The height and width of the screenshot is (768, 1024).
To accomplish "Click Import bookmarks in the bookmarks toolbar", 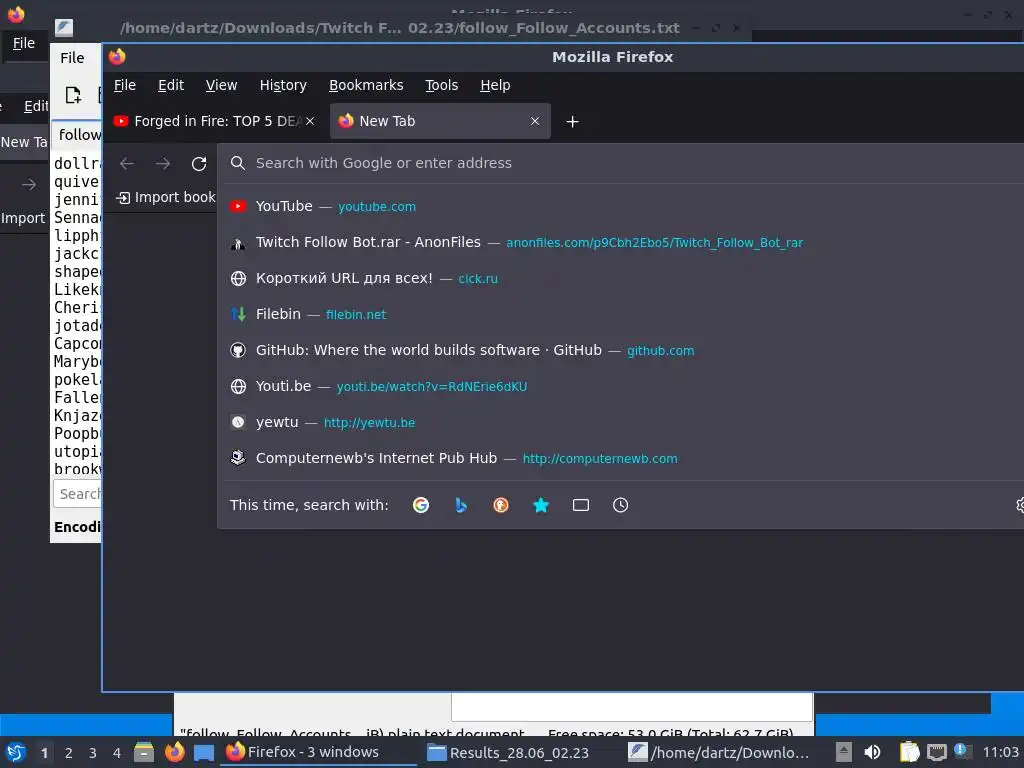I will (x=166, y=197).
